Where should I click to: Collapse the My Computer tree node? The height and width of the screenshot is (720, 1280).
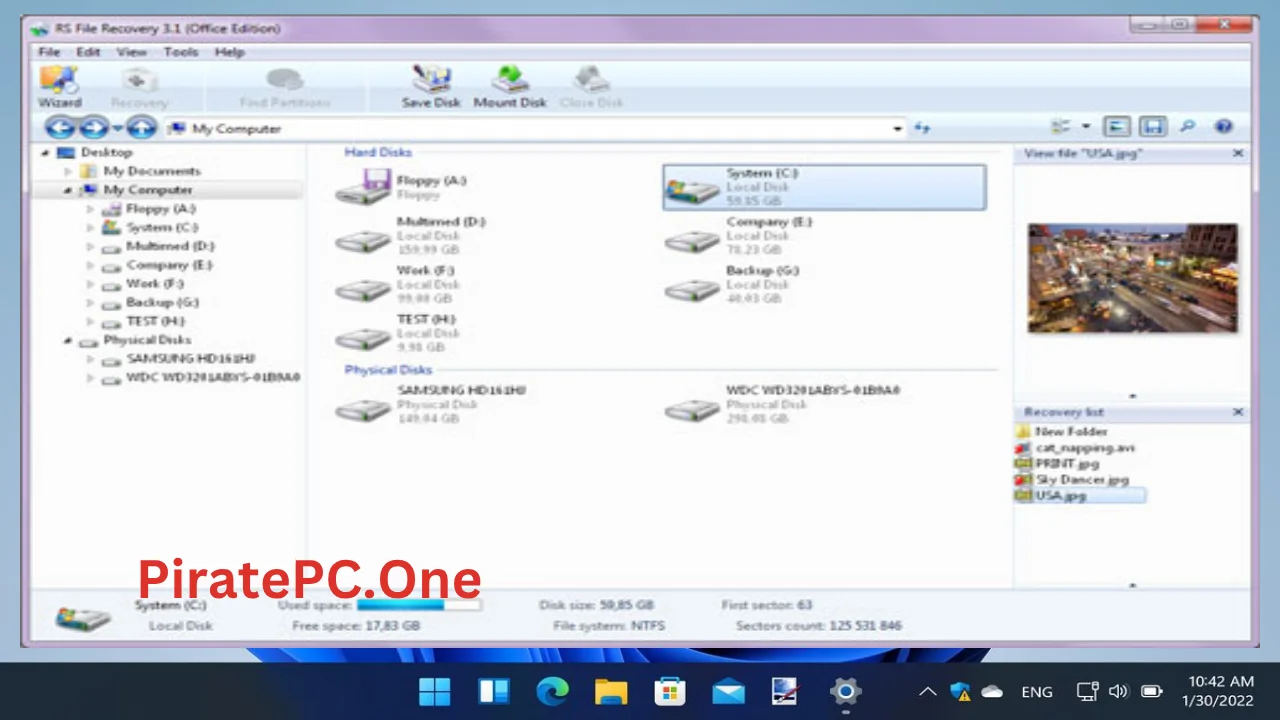68,190
